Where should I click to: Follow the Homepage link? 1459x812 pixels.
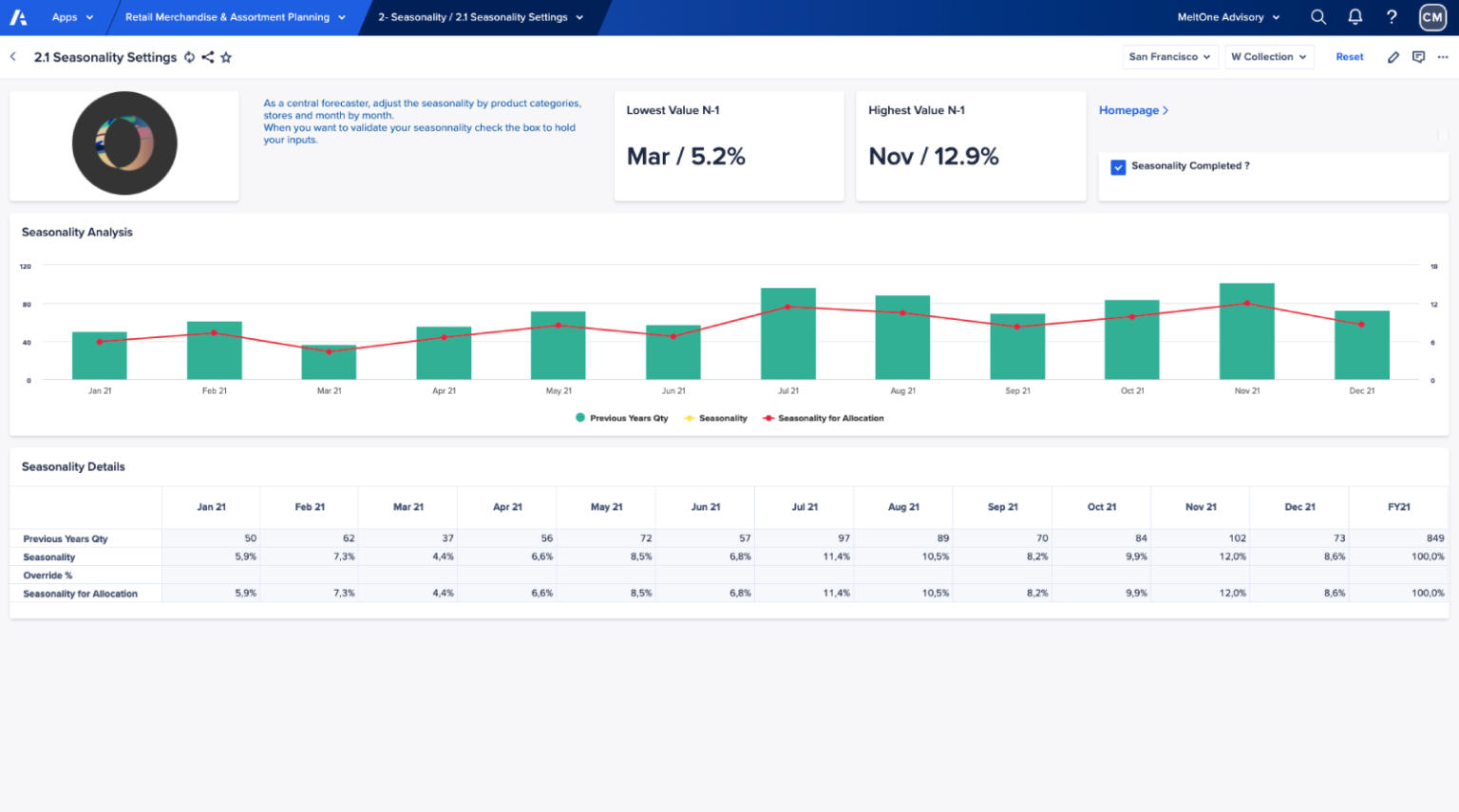1132,110
